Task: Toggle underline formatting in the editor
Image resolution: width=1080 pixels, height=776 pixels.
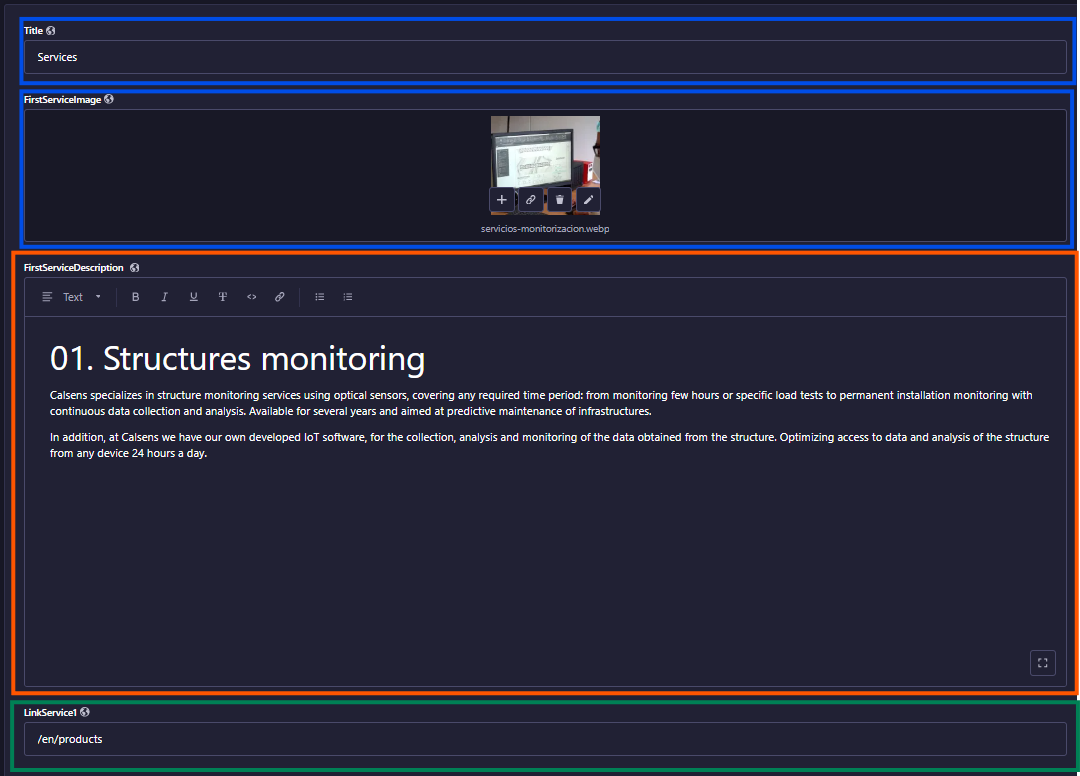Action: coord(193,297)
